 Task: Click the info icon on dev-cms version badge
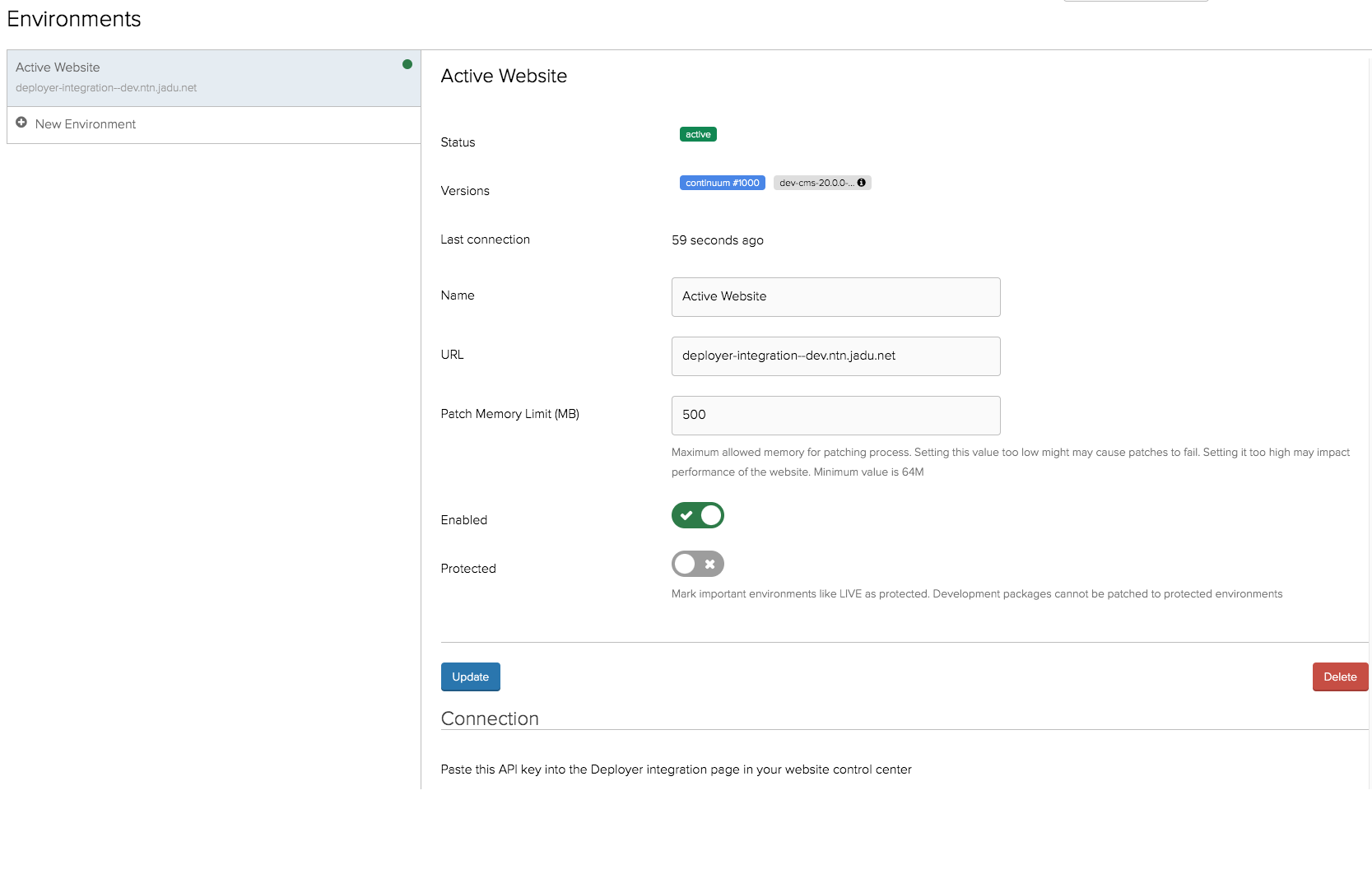(x=862, y=183)
